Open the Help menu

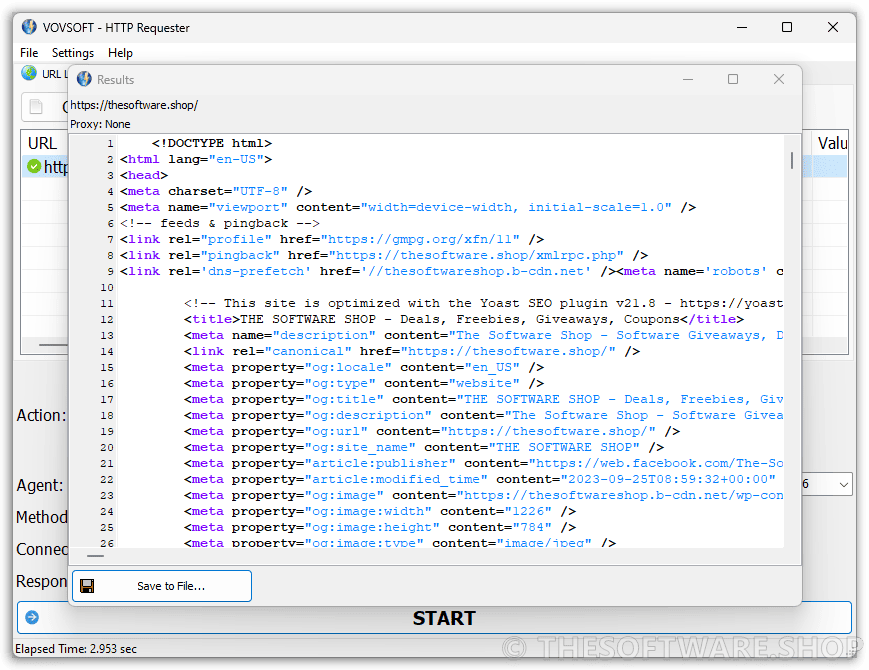point(120,53)
